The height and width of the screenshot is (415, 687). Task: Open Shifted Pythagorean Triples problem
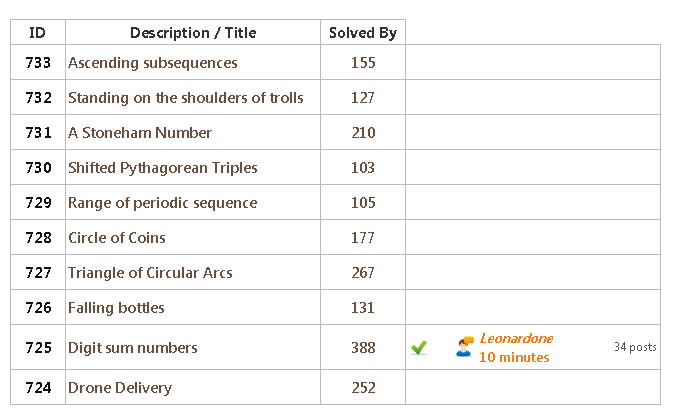point(163,168)
